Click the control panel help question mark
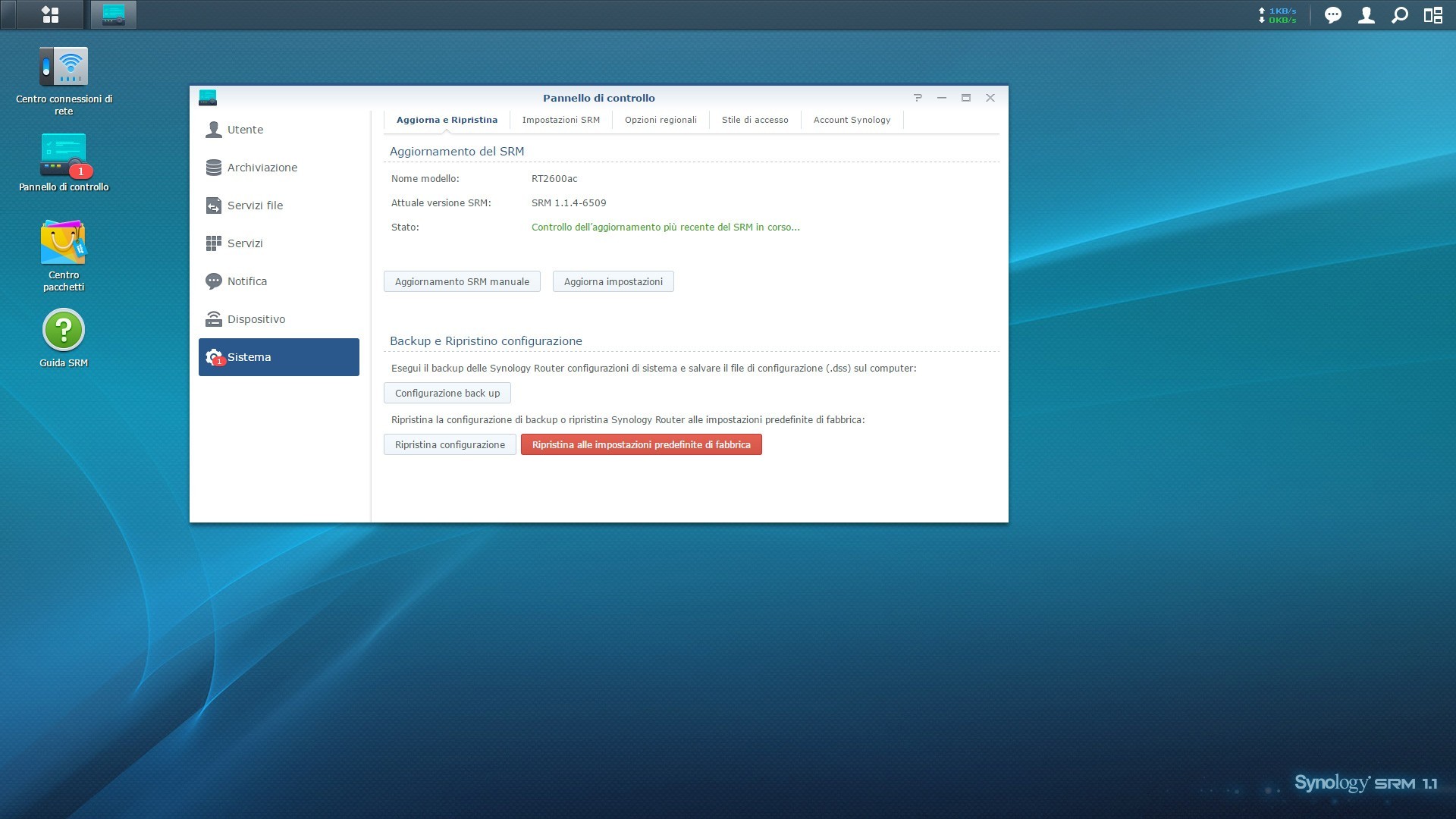Screen dimensions: 1456x819 coord(918,98)
